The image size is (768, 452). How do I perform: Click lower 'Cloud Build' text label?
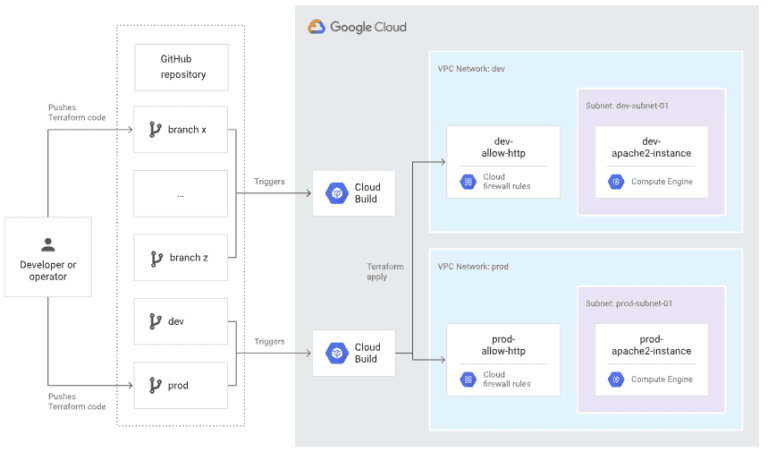(x=367, y=353)
